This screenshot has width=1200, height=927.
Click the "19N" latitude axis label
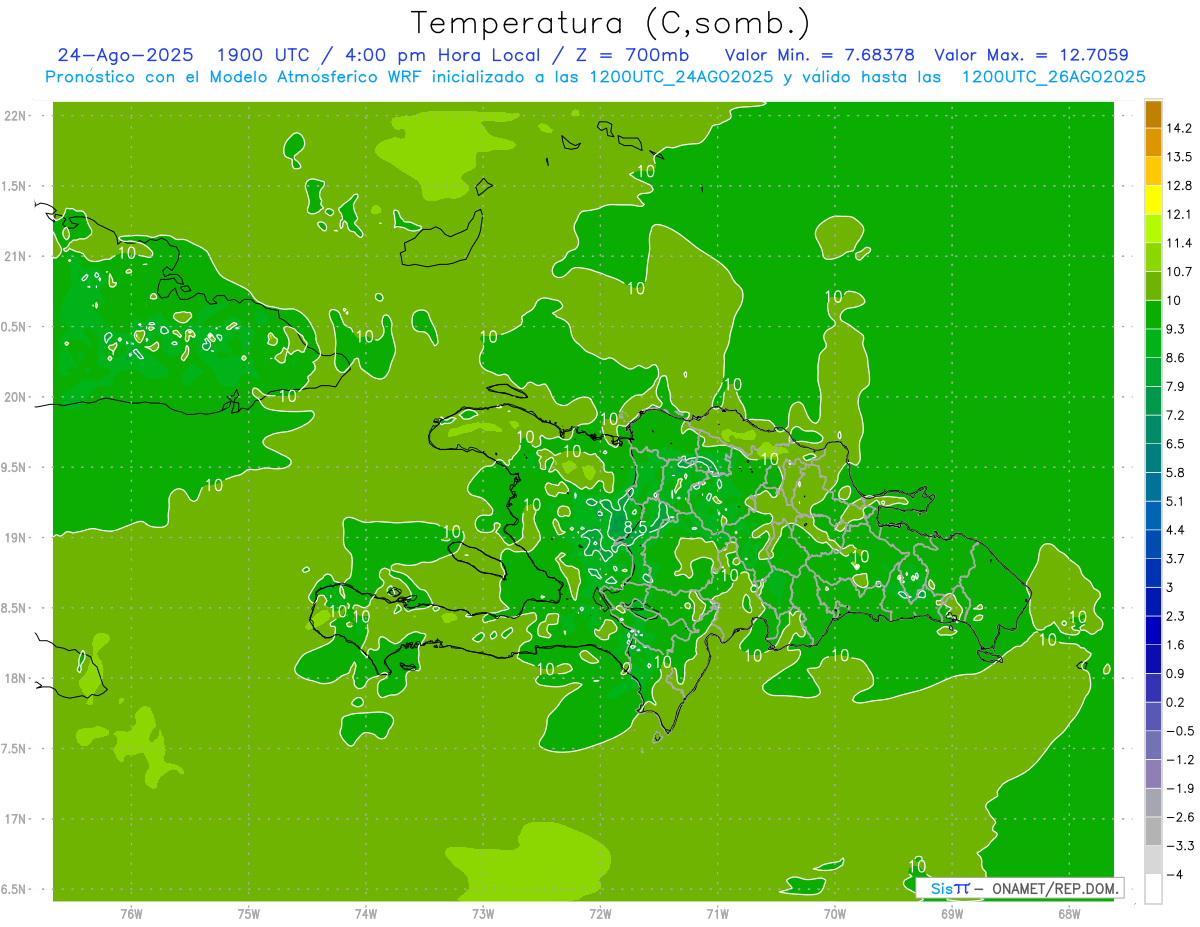click(x=14, y=538)
